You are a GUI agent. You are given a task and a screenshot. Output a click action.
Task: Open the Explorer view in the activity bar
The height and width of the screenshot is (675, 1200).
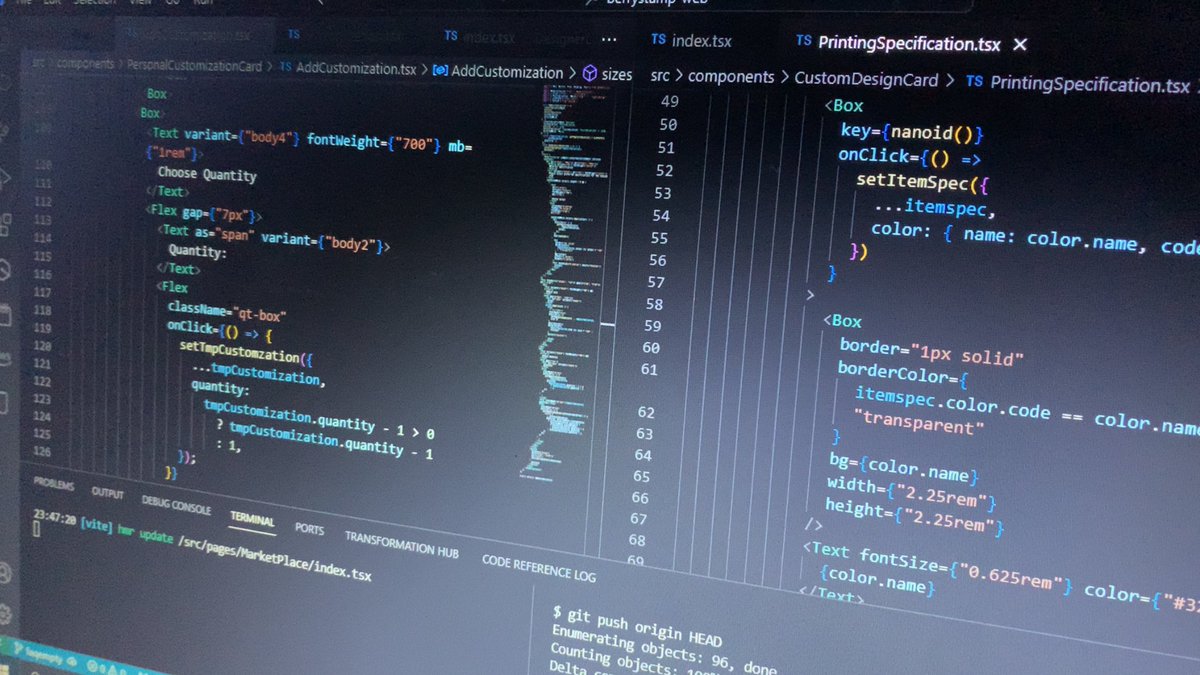(x=10, y=80)
